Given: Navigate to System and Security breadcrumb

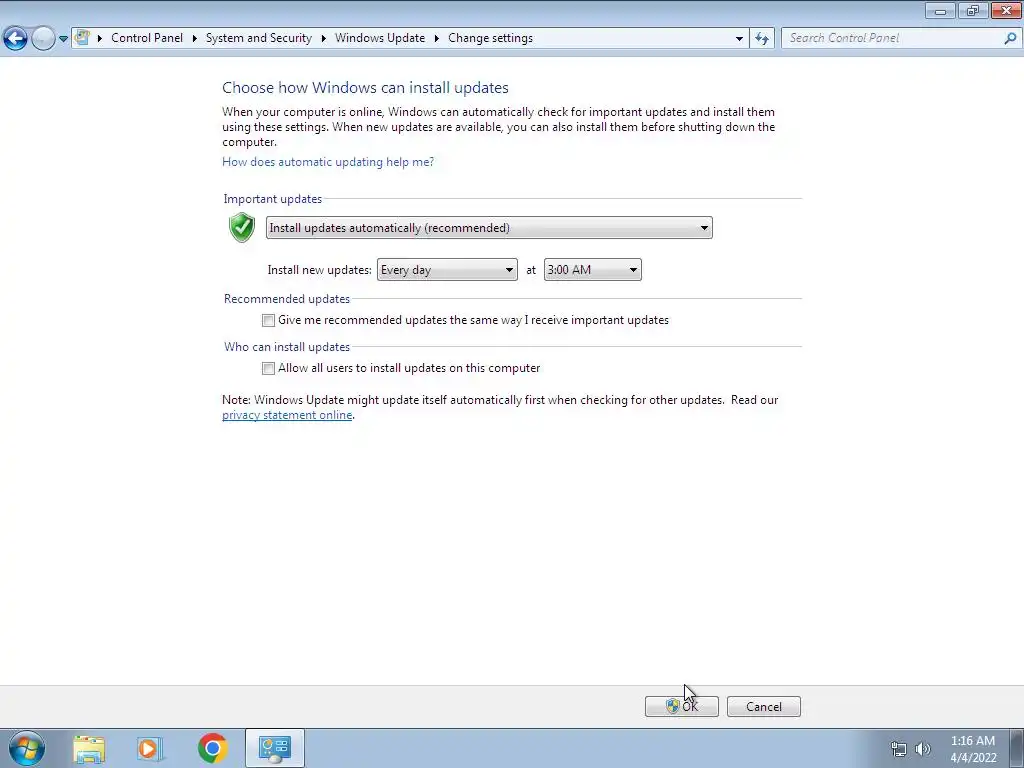Looking at the screenshot, I should point(259,38).
